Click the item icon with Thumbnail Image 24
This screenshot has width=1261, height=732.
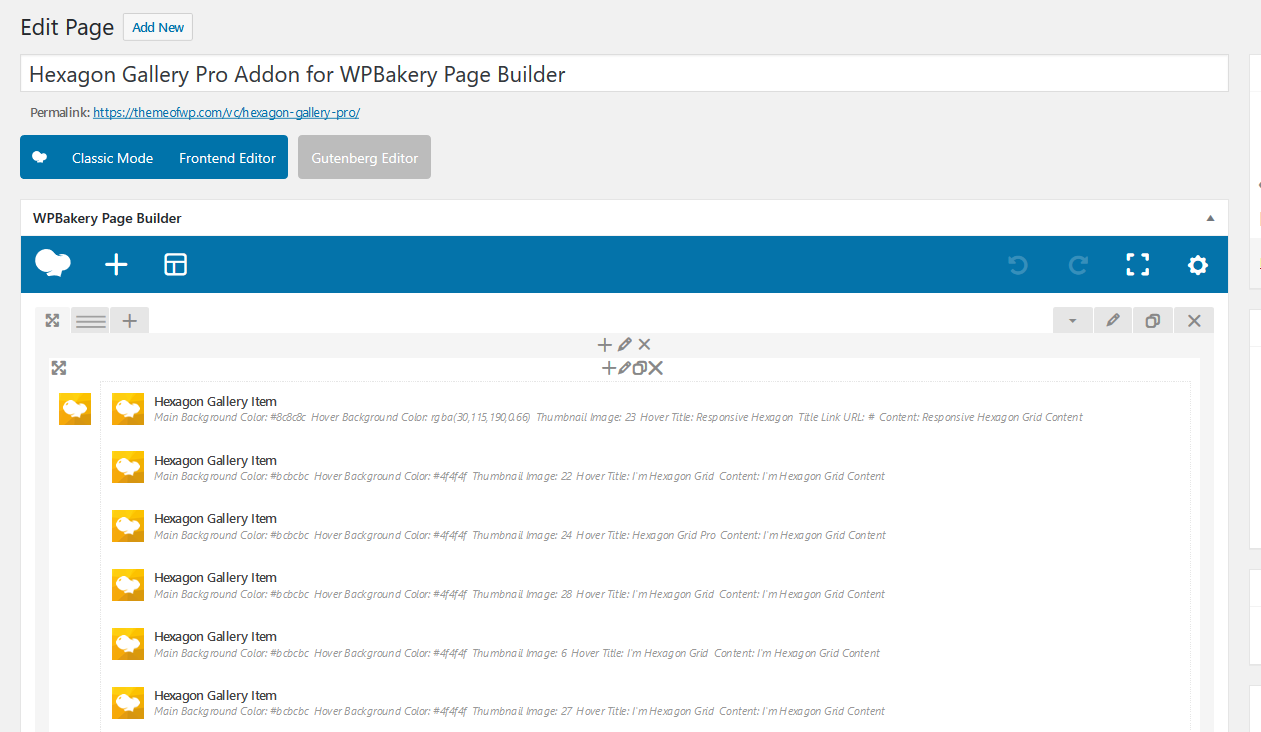(x=128, y=526)
